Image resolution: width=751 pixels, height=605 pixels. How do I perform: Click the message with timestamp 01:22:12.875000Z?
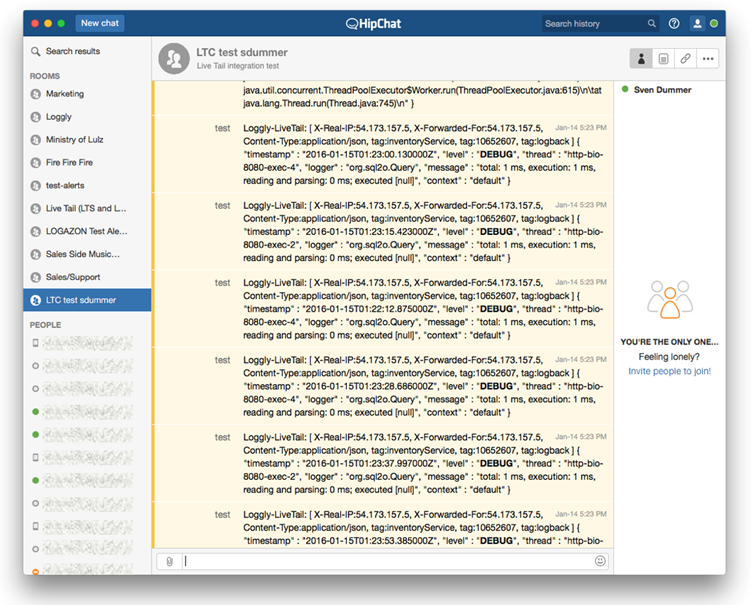(383, 308)
